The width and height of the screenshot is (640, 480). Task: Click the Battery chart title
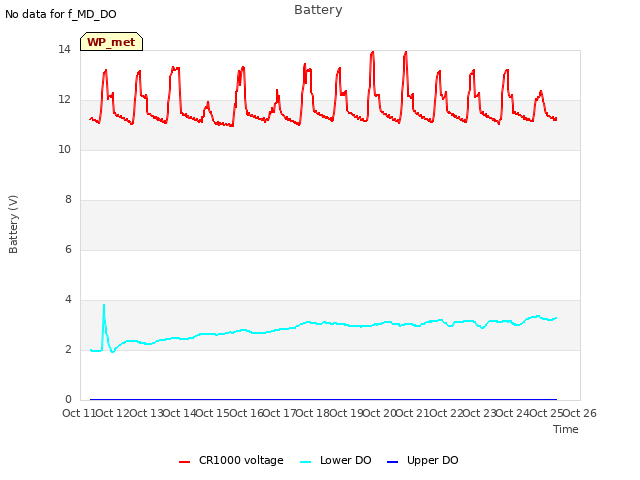coord(318,10)
